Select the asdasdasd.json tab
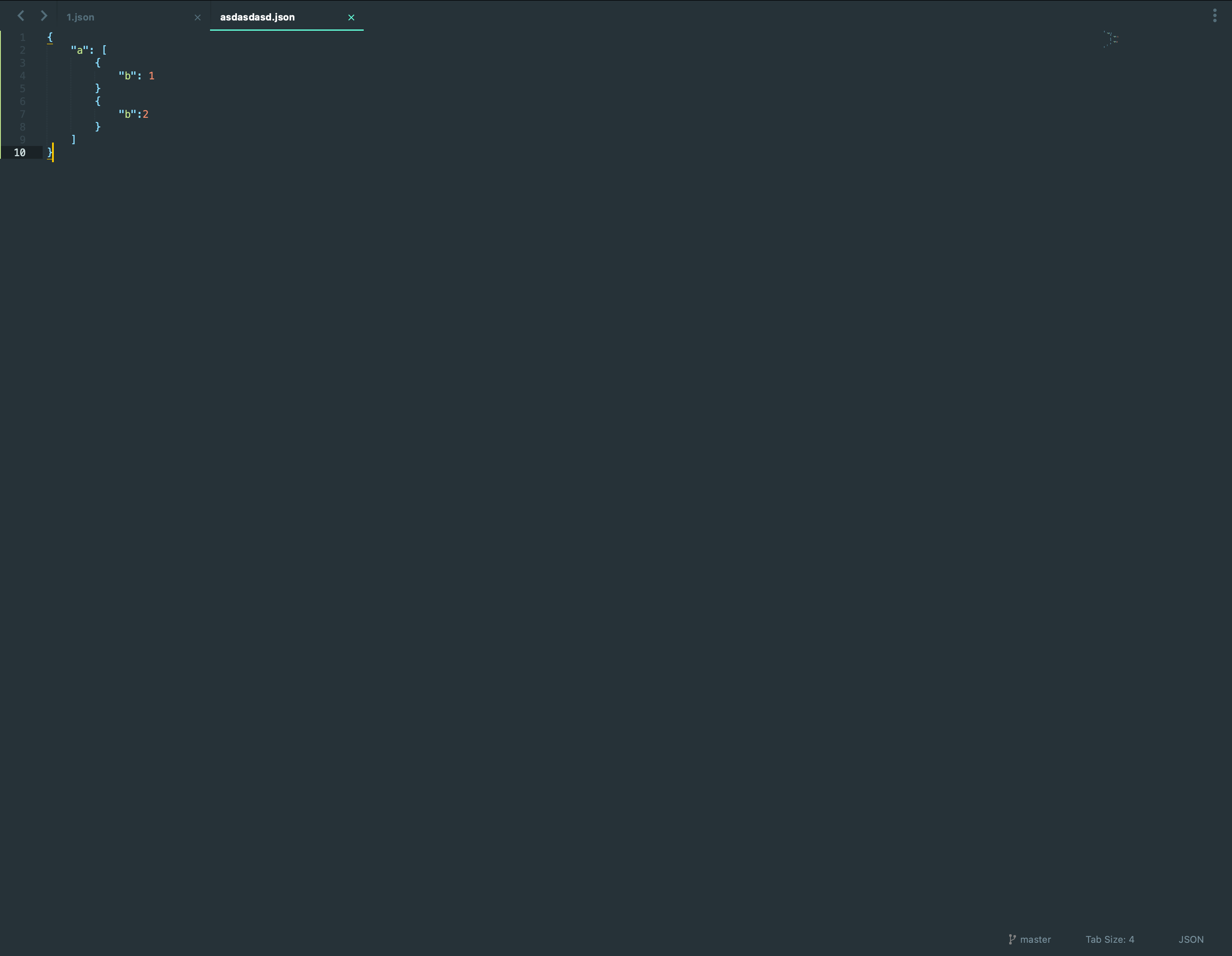 click(257, 17)
